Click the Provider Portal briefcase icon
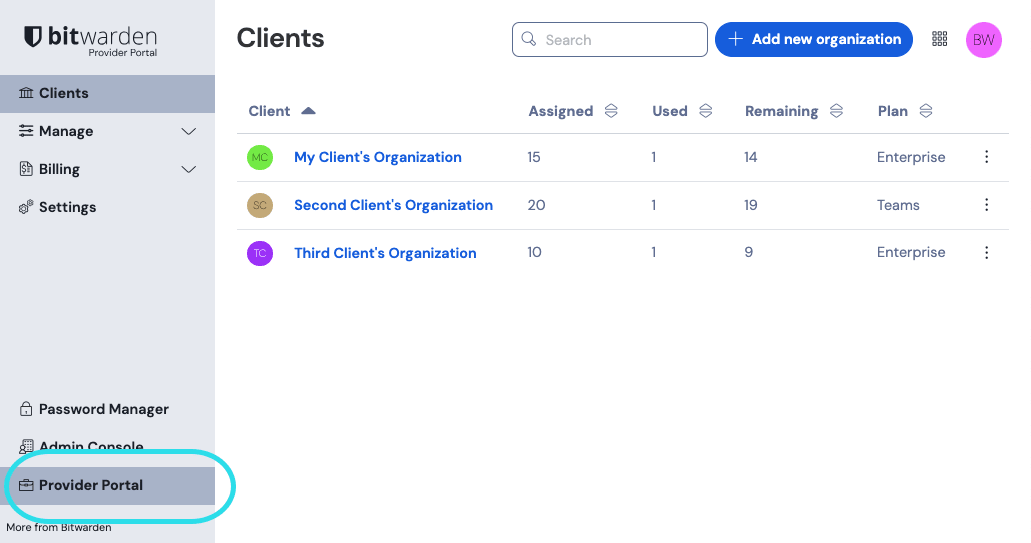This screenshot has width=1031, height=543. click(26, 485)
